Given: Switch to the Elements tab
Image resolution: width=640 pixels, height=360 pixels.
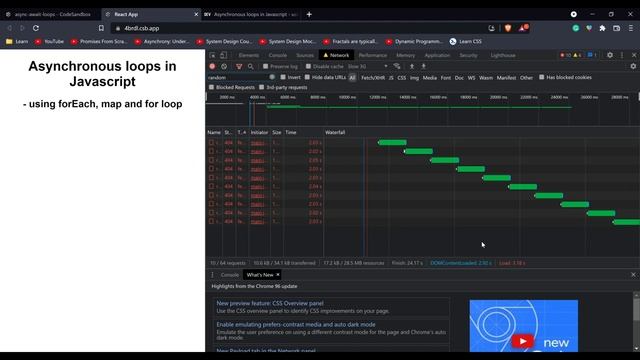Looking at the screenshot, I should [249, 55].
